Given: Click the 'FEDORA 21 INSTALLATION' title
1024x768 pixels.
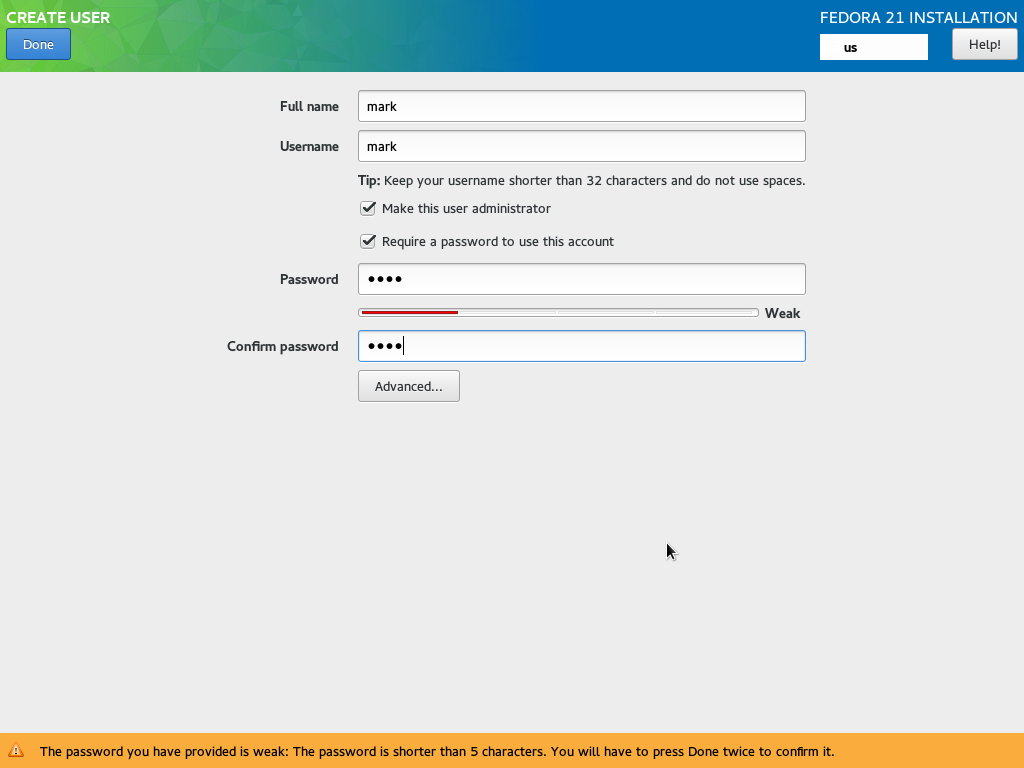Looking at the screenshot, I should coord(918,17).
